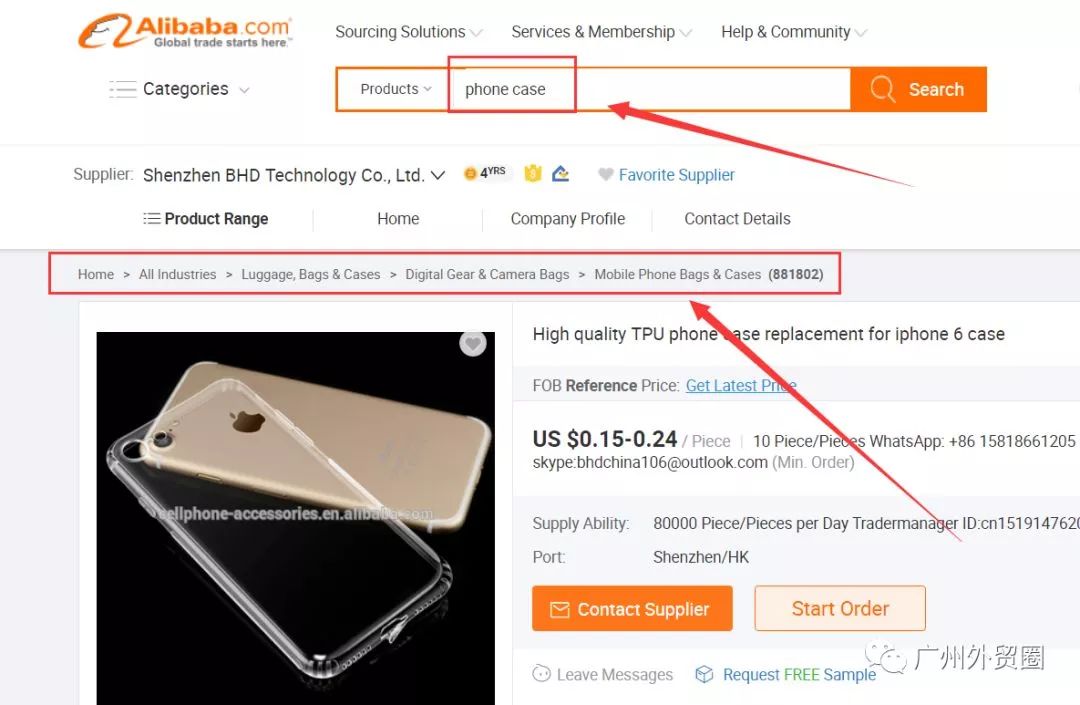Expand Sourcing Solutions menu
The height and width of the screenshot is (705, 1080).
[x=408, y=32]
